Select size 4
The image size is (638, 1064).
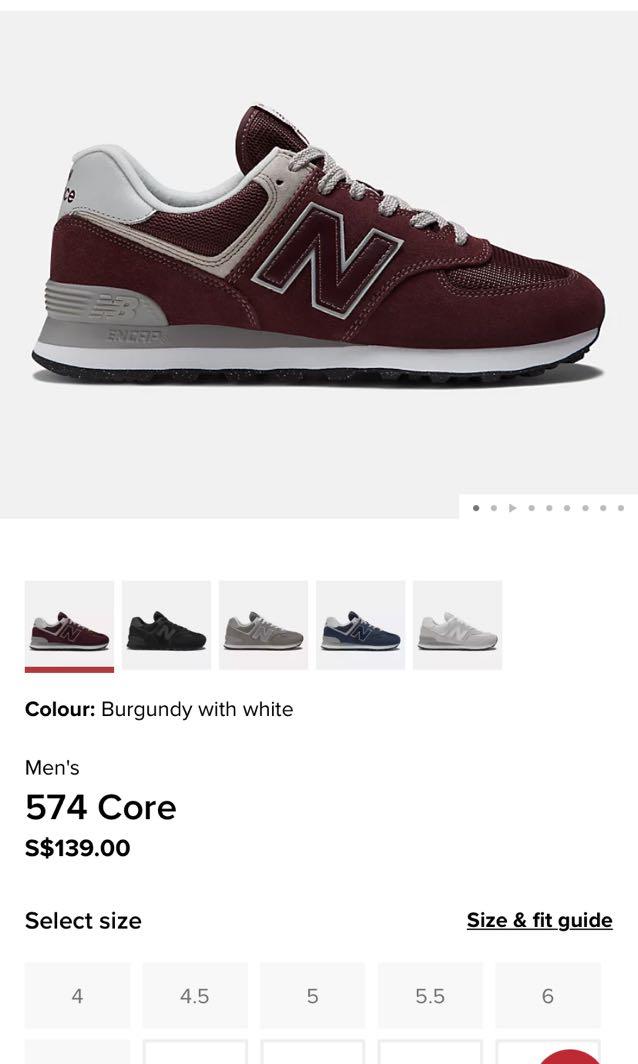[x=77, y=995]
